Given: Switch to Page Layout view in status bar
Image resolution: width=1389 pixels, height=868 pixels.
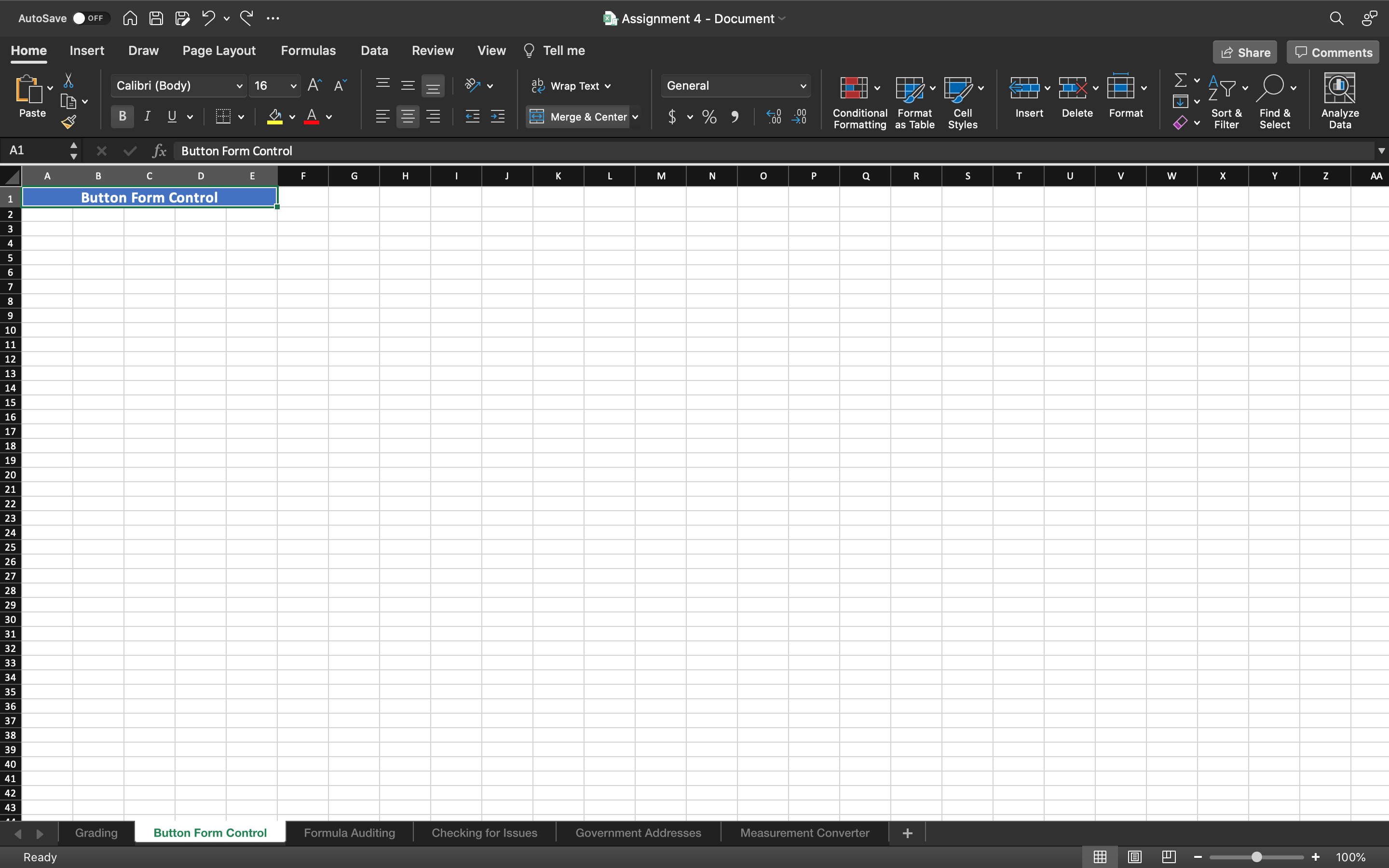Looking at the screenshot, I should pos(1134,856).
